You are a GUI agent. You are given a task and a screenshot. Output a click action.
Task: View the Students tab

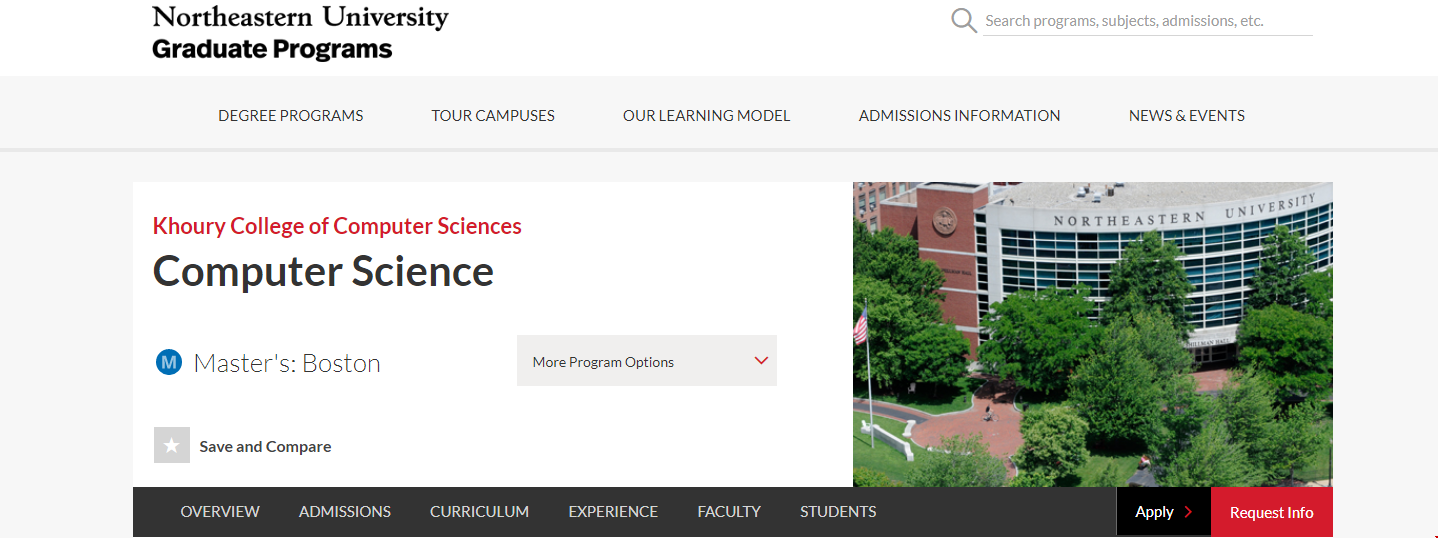(838, 511)
